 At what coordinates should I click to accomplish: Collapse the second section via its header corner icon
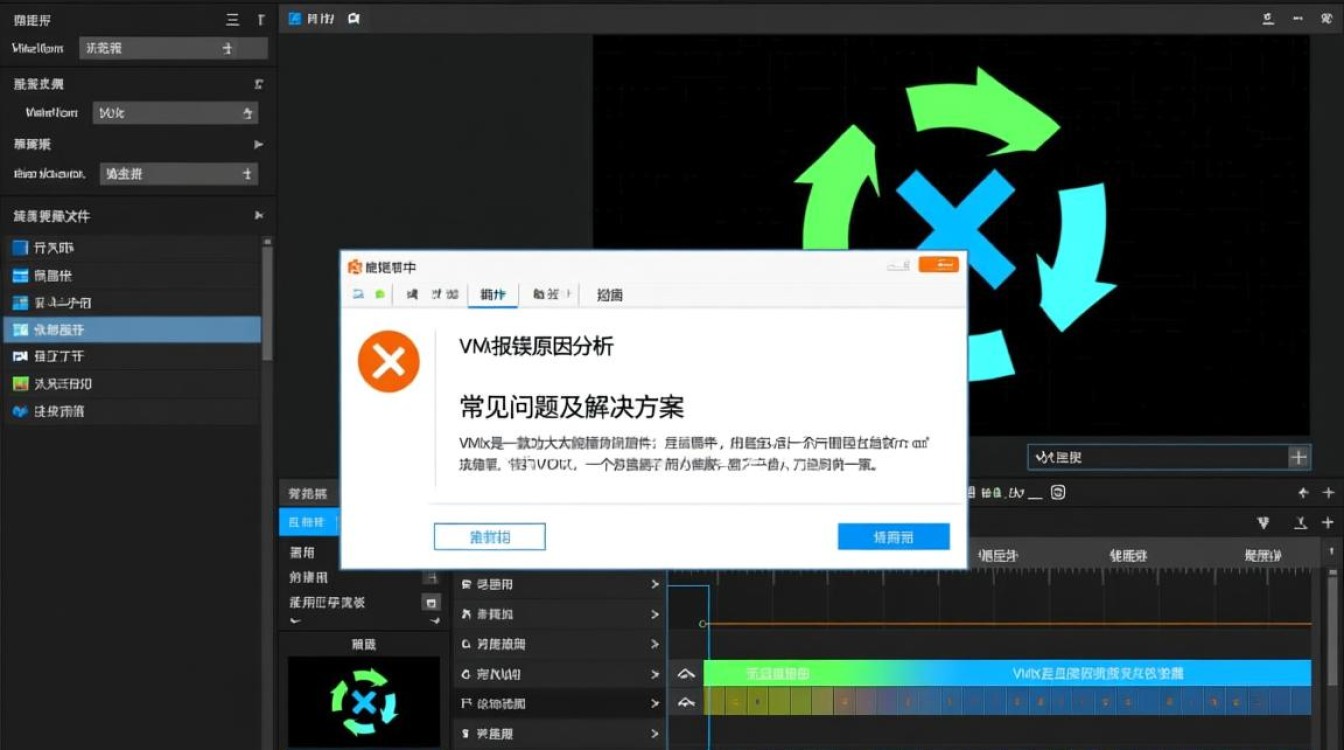point(259,84)
